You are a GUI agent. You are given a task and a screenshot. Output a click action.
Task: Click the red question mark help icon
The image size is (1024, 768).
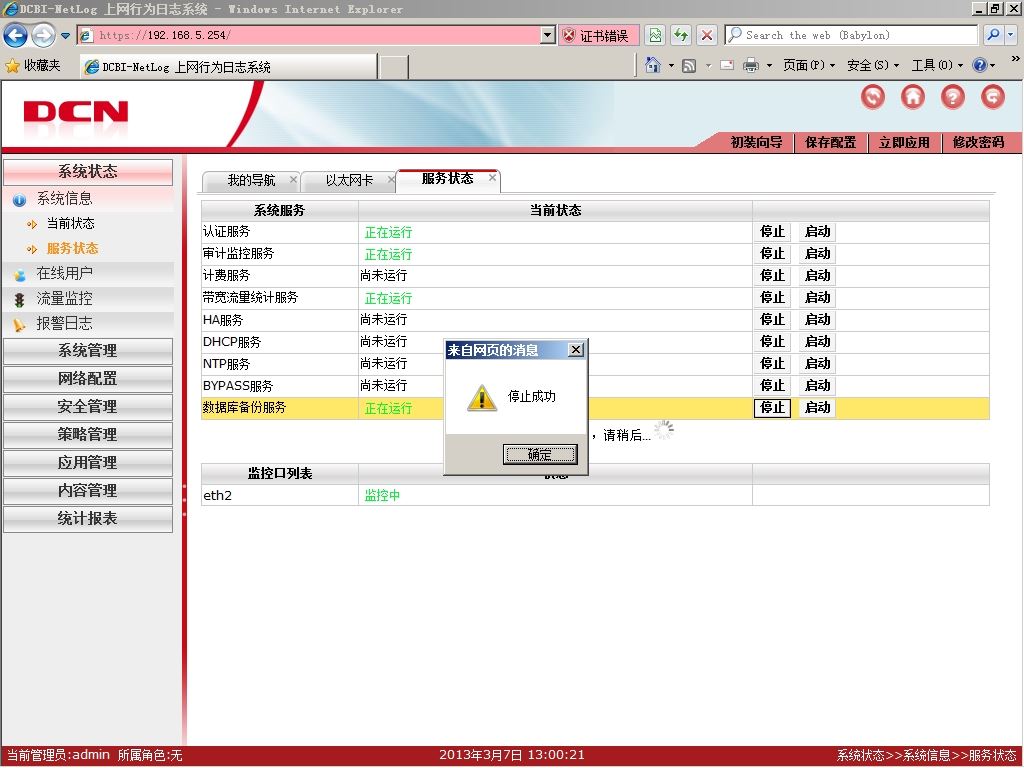coord(953,97)
